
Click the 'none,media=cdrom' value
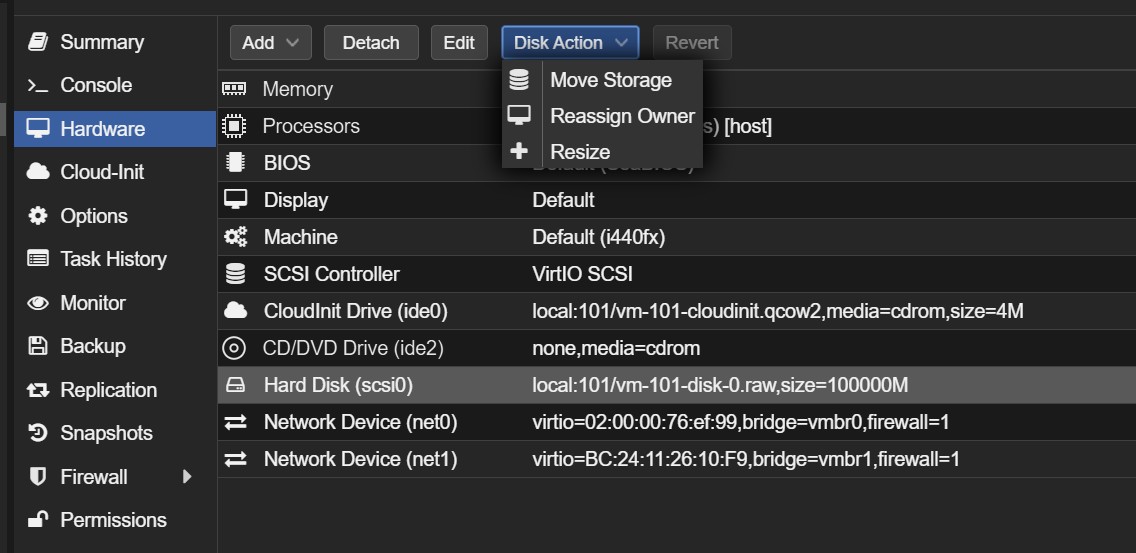[617, 348]
